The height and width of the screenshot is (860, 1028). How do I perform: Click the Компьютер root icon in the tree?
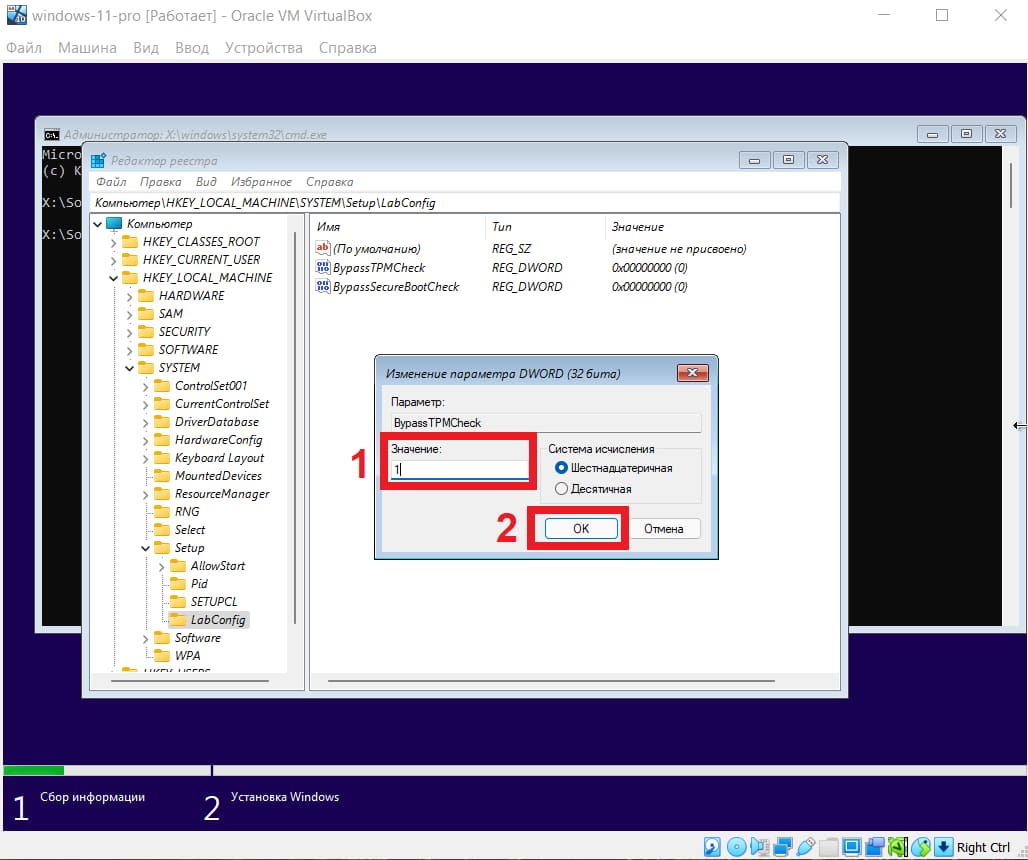[114, 224]
